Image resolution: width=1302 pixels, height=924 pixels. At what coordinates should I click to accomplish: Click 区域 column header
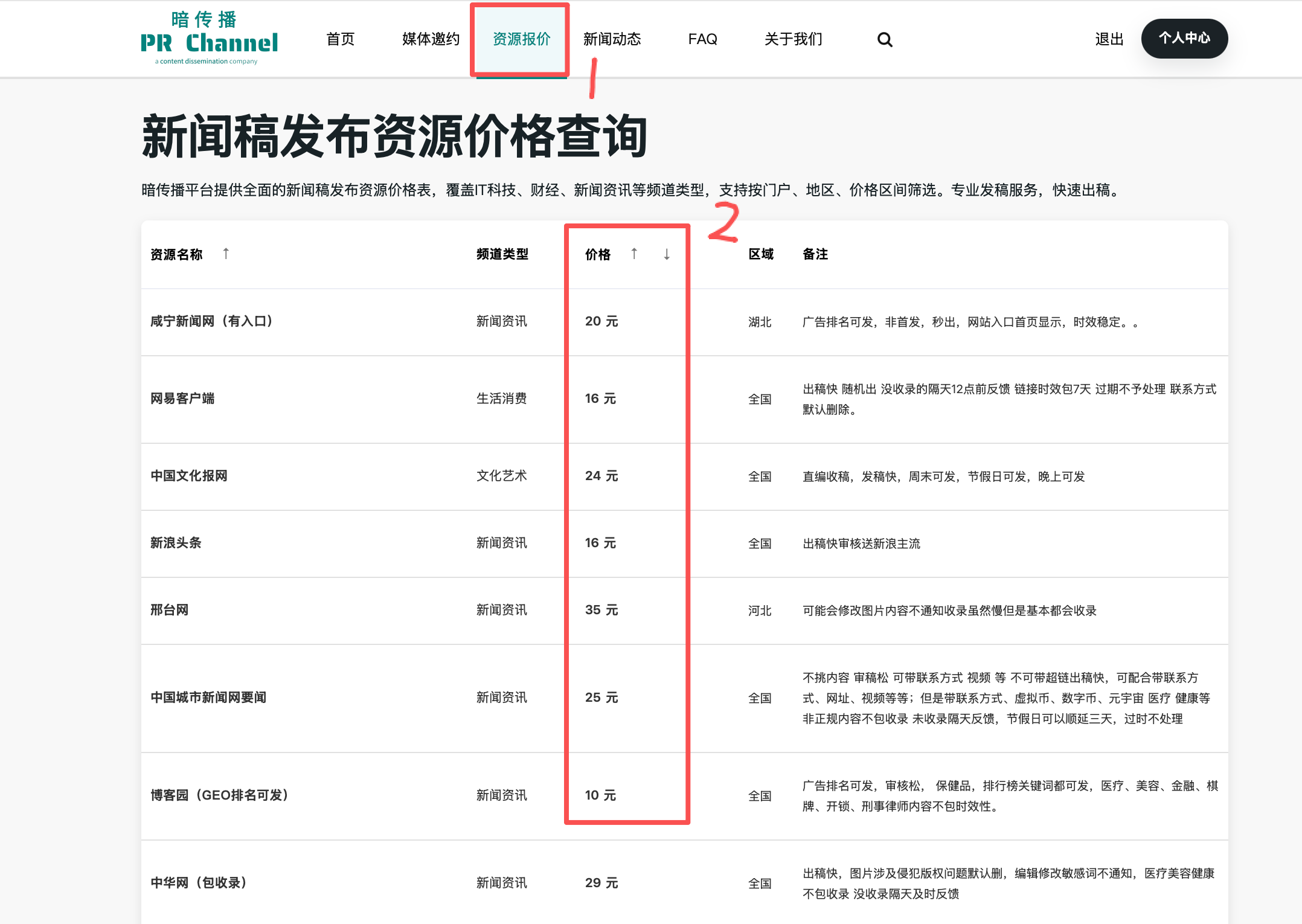[761, 254]
